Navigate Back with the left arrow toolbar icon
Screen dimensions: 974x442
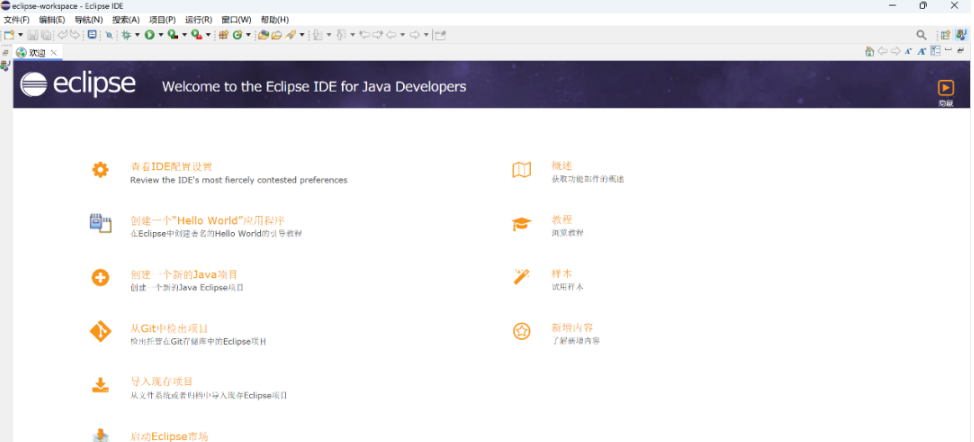391,35
